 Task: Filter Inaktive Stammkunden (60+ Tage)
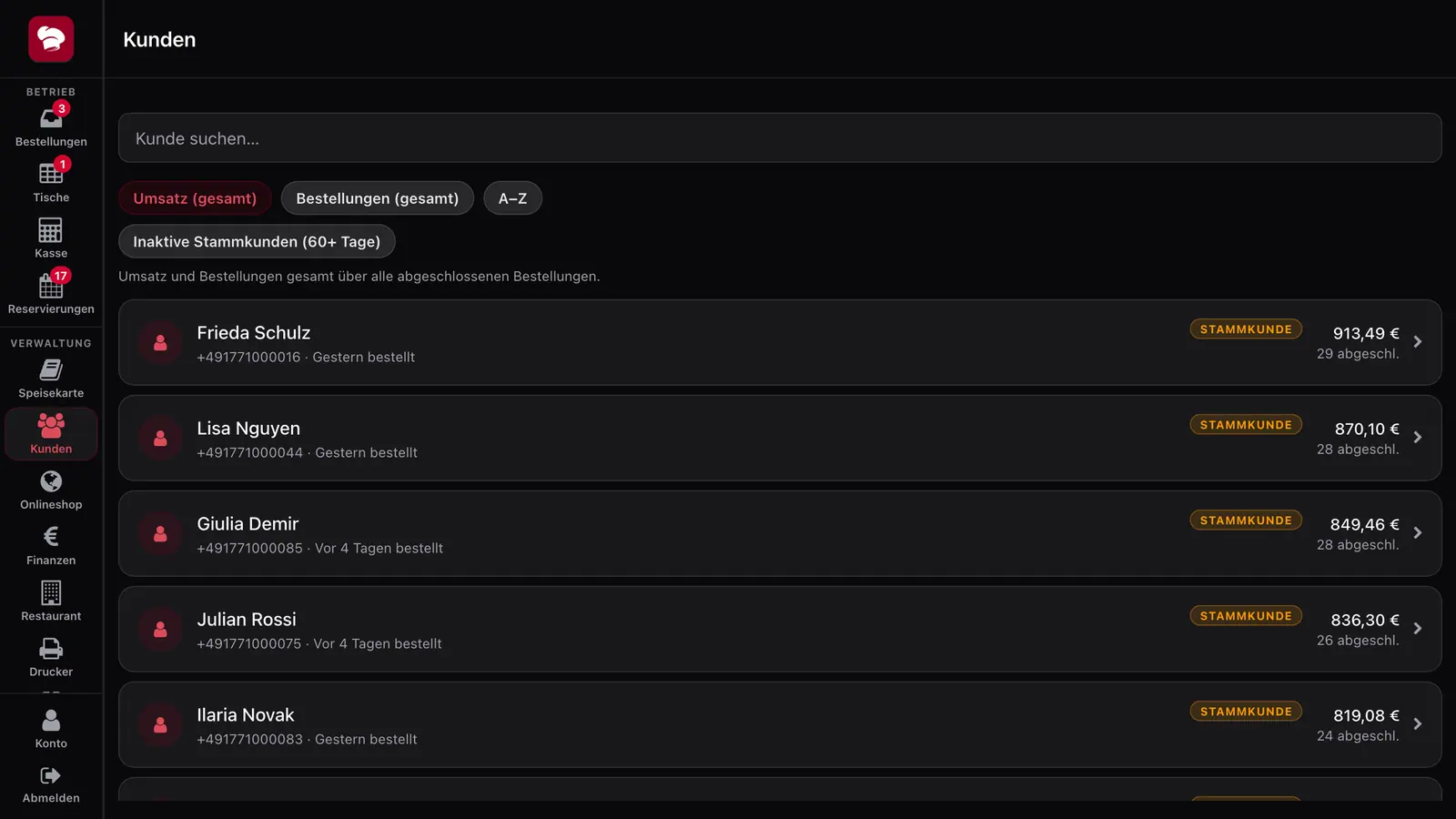pyautogui.click(x=257, y=241)
